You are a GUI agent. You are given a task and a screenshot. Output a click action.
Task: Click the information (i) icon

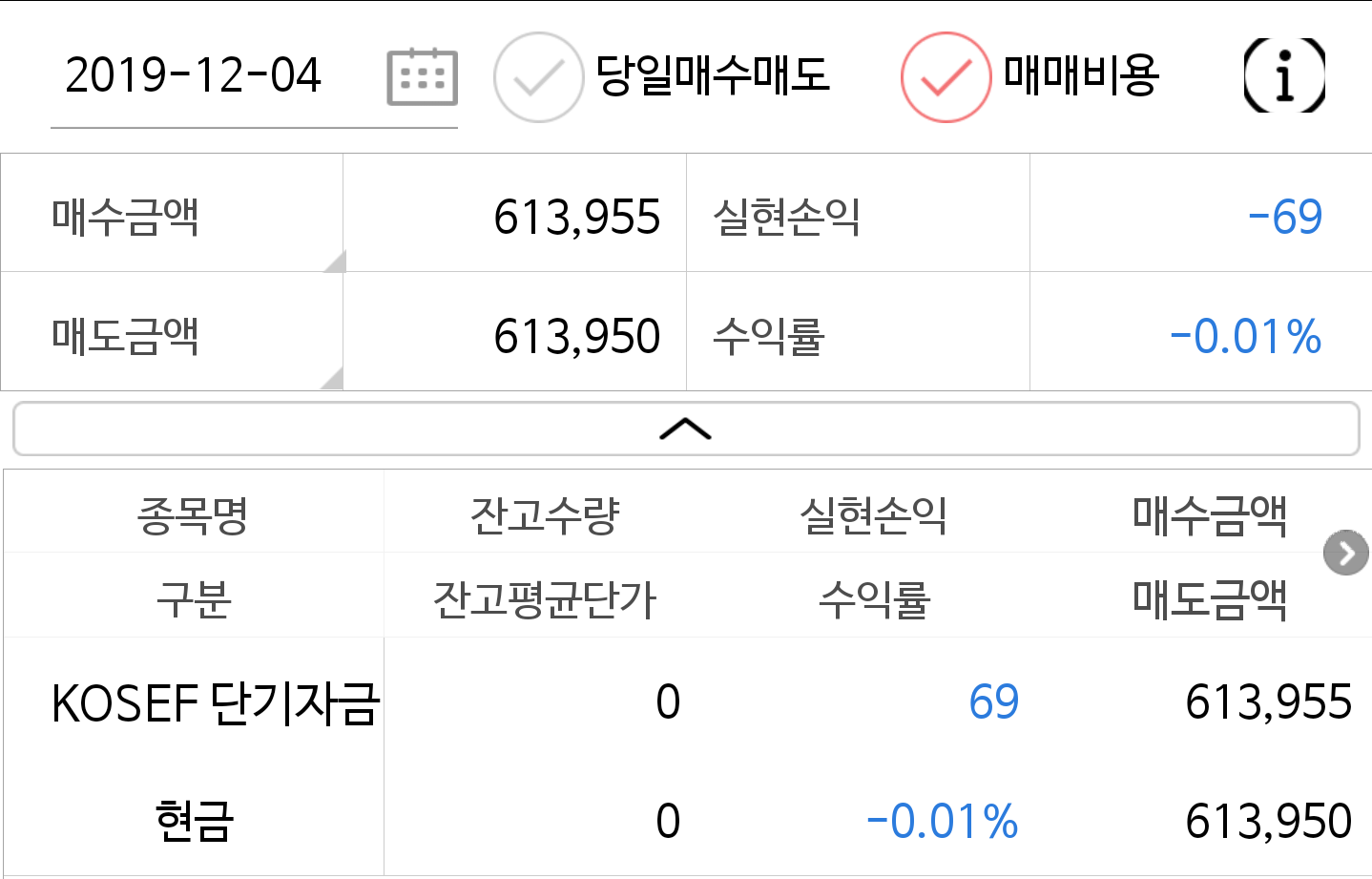pyautogui.click(x=1284, y=75)
